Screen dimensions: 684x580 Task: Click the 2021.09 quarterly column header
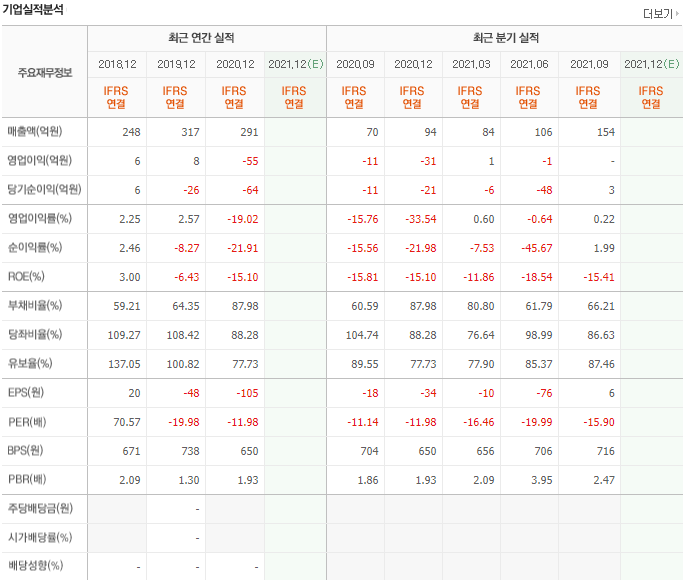click(589, 65)
